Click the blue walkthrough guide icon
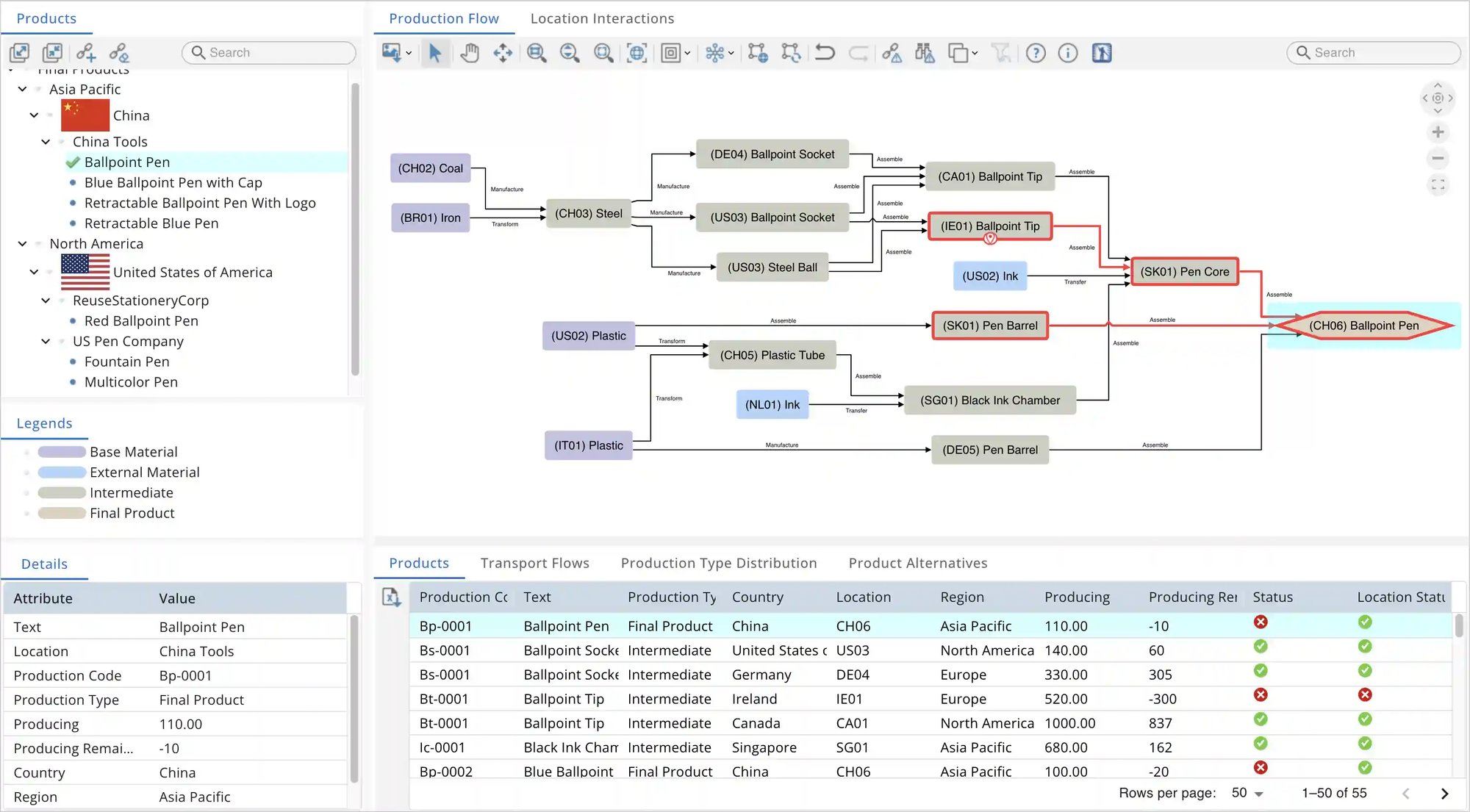This screenshot has height=812, width=1470. tap(1102, 53)
